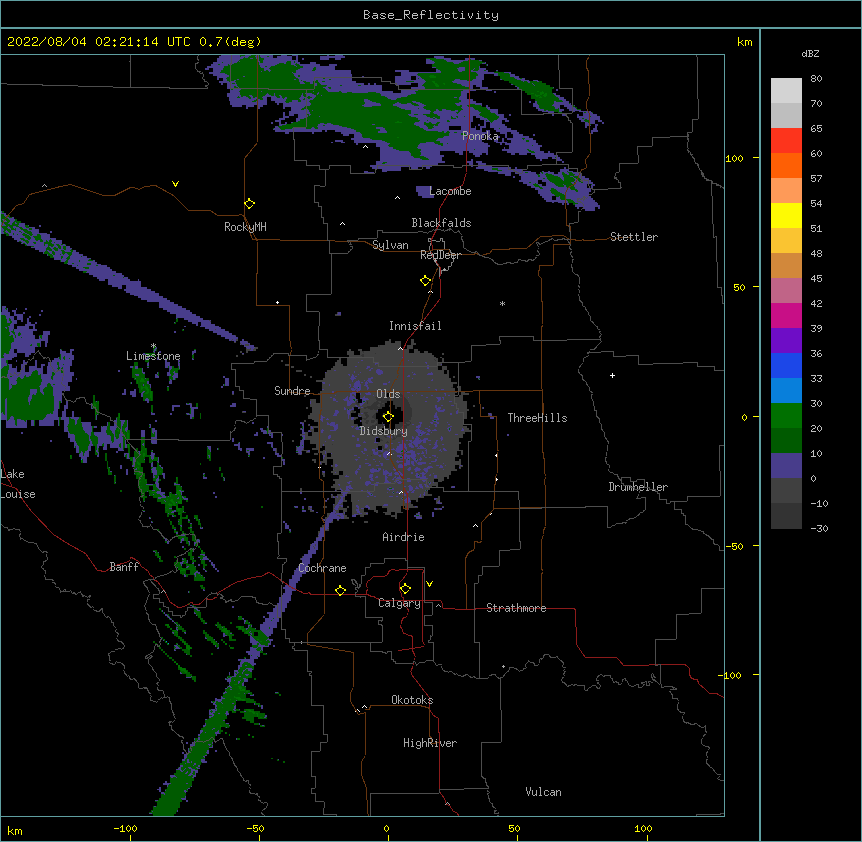Click the white plus marker west of Drumheller
The image size is (862, 842).
point(612,375)
